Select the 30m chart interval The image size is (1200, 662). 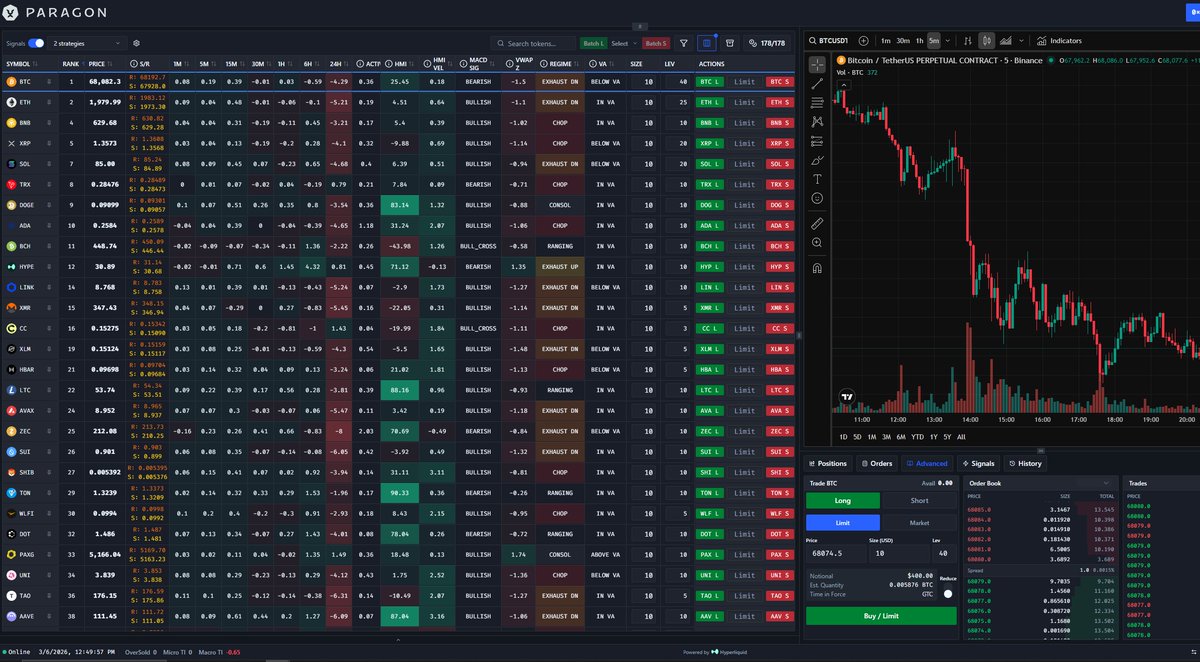(x=902, y=41)
